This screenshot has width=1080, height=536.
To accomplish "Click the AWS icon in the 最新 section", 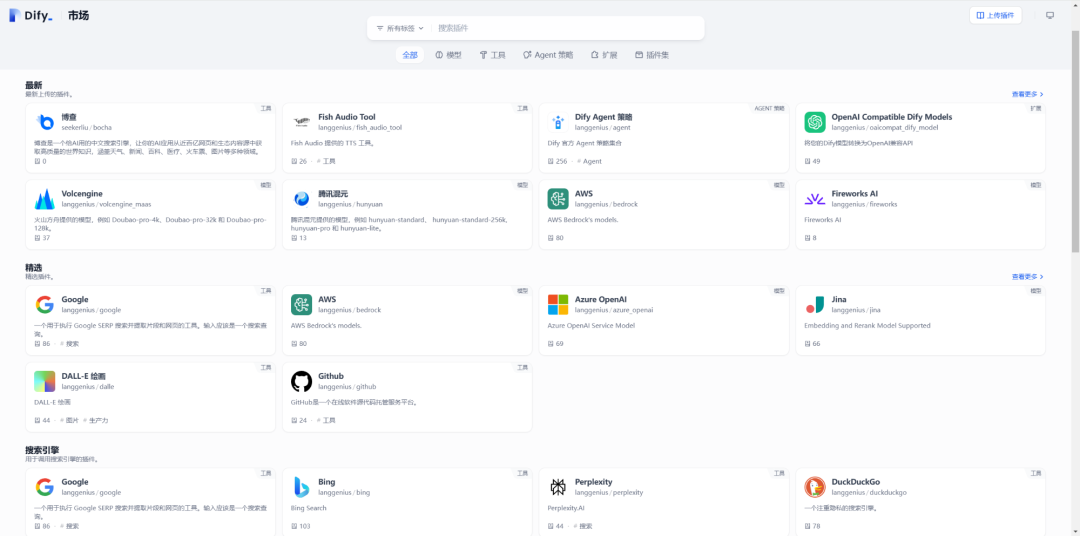I will click(558, 199).
